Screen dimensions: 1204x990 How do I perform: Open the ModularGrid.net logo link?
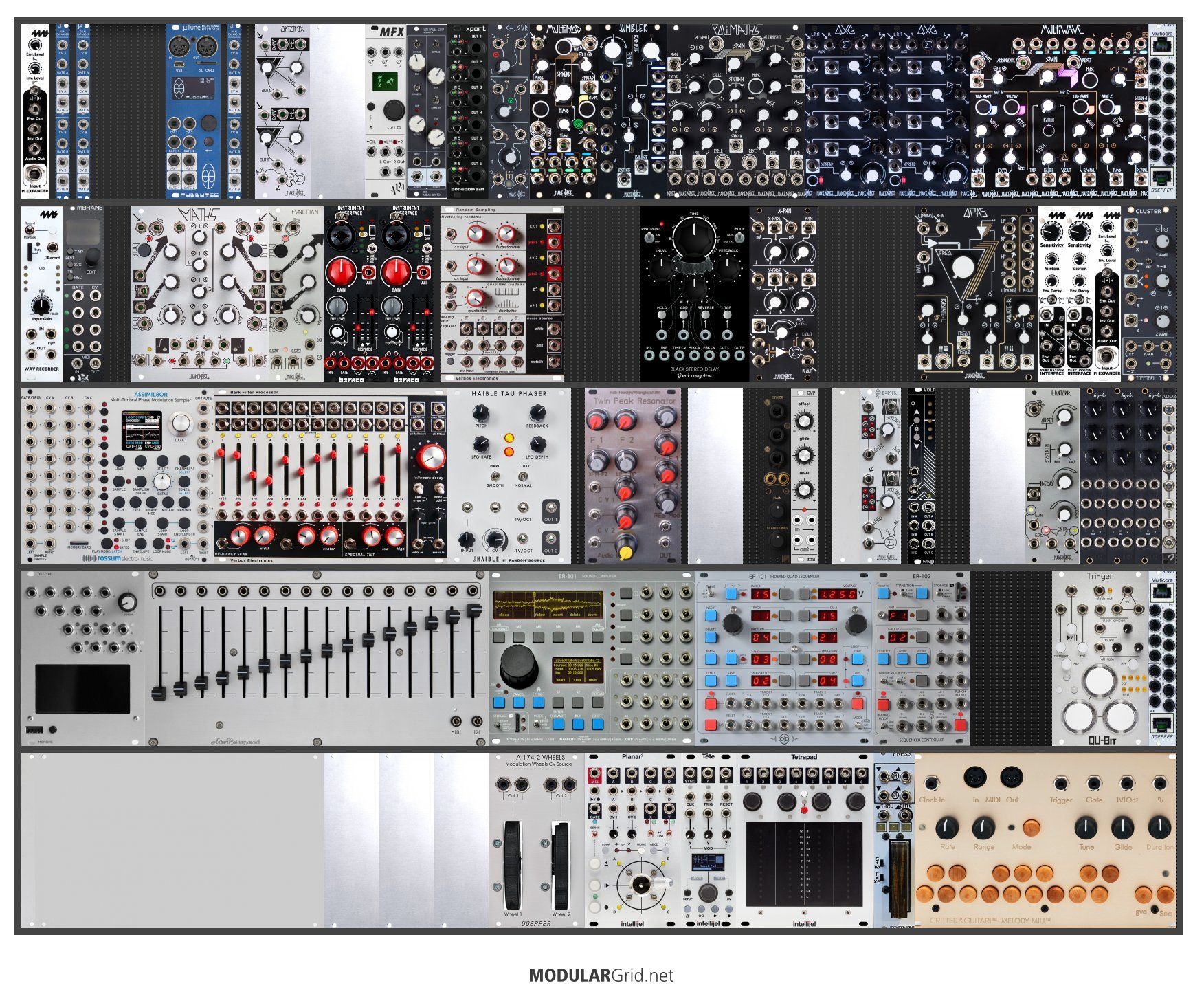click(601, 975)
